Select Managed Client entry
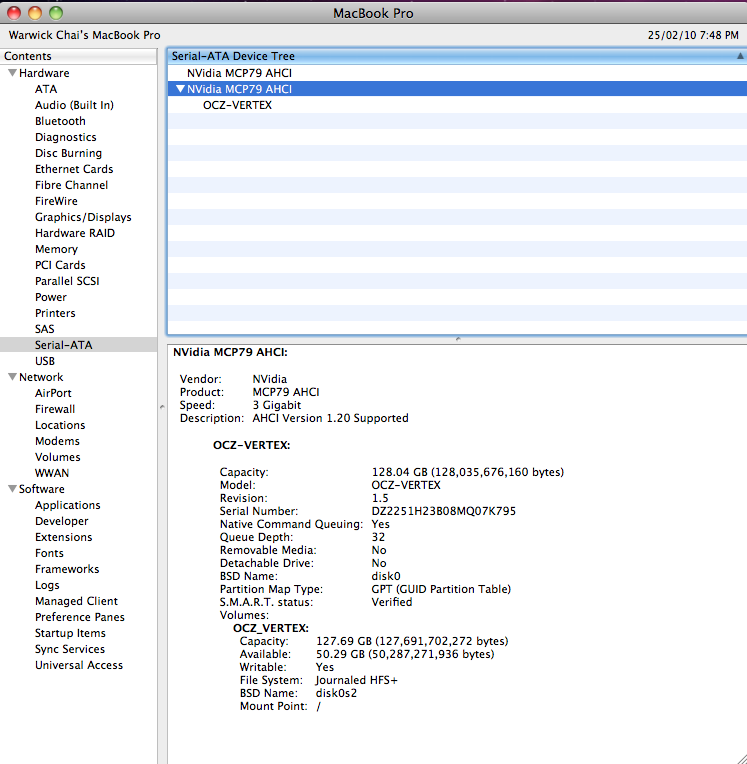 pyautogui.click(x=76, y=601)
